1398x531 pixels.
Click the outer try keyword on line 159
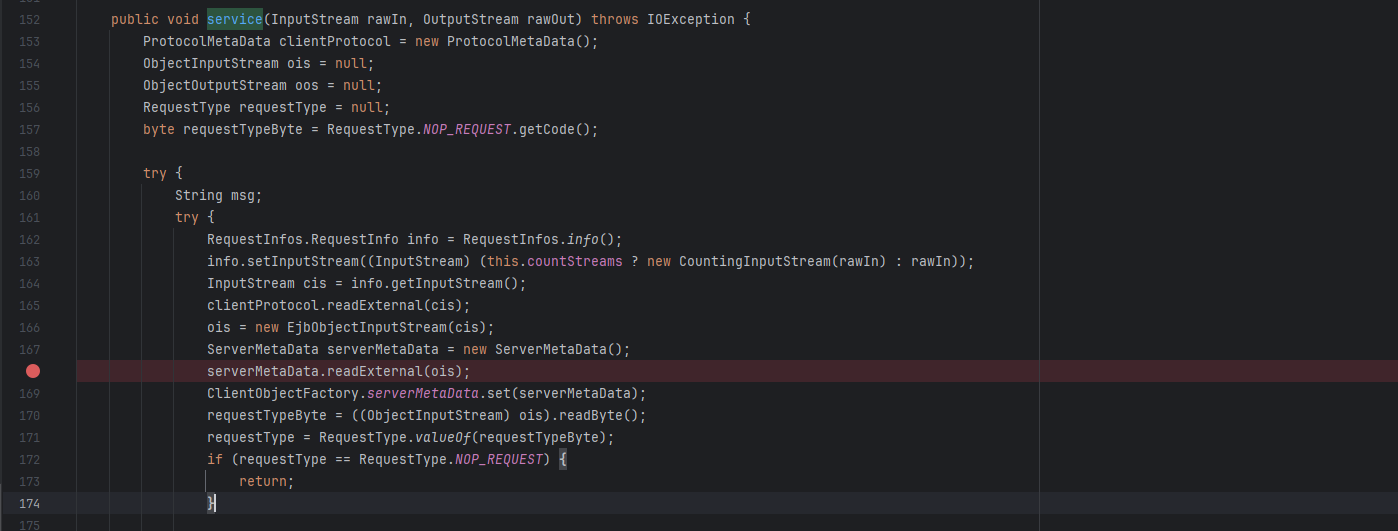(x=155, y=174)
